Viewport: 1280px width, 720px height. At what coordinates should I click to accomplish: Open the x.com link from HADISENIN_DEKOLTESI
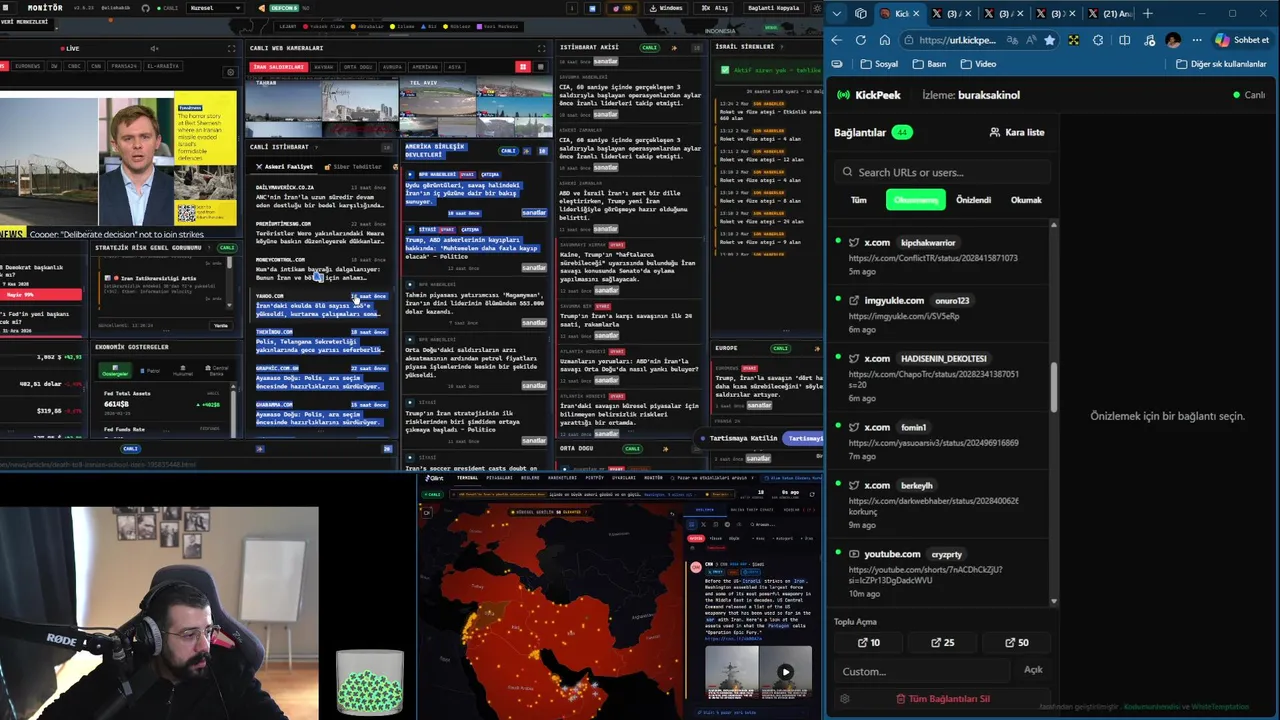point(933,378)
